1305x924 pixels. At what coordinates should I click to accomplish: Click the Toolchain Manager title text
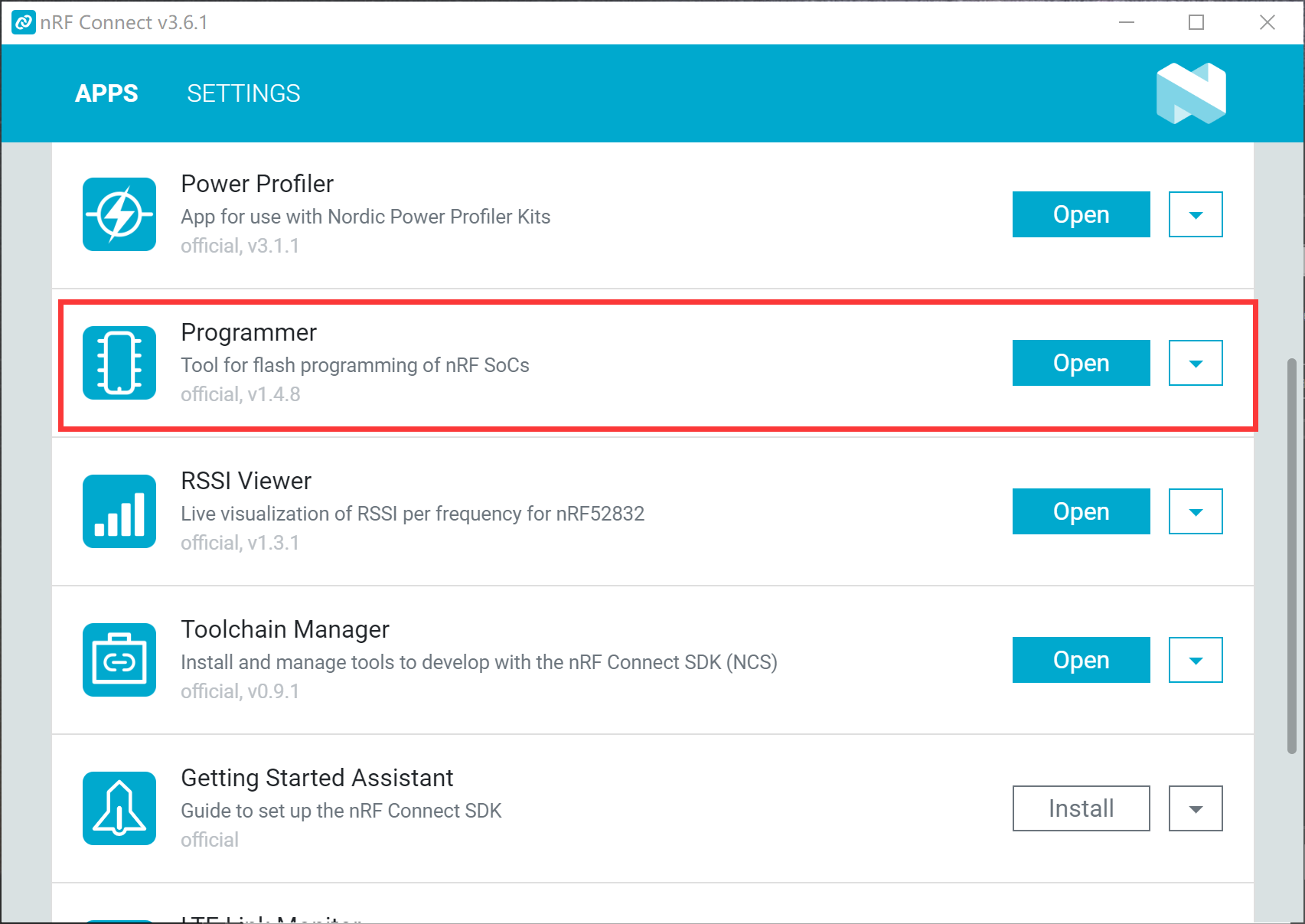(x=285, y=630)
